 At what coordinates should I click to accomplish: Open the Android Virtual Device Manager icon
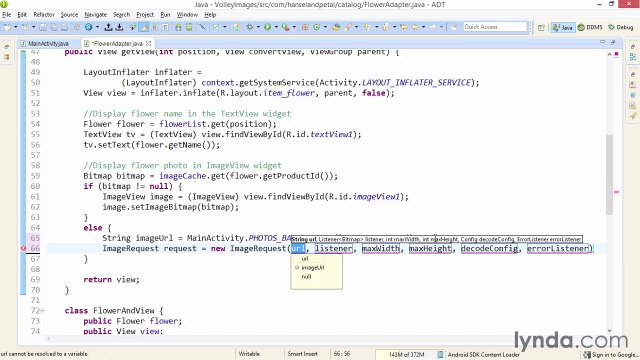[x=189, y=27]
